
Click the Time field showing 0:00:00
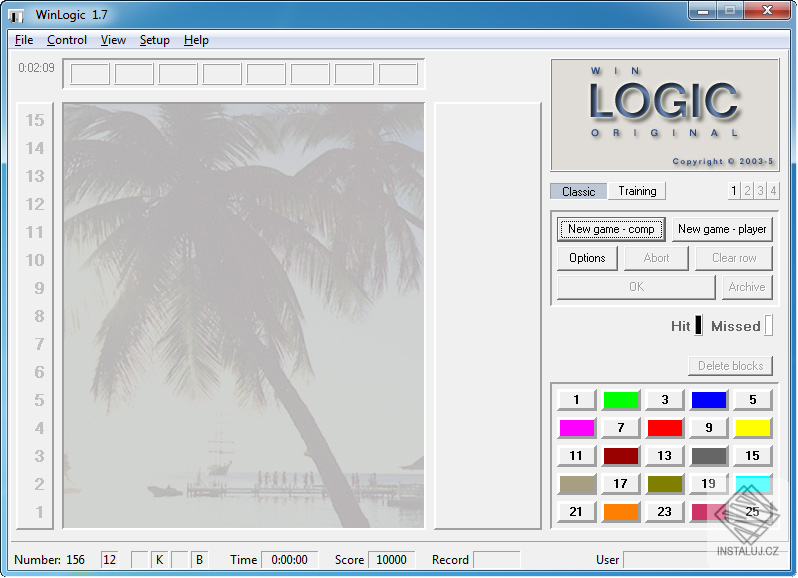point(290,560)
